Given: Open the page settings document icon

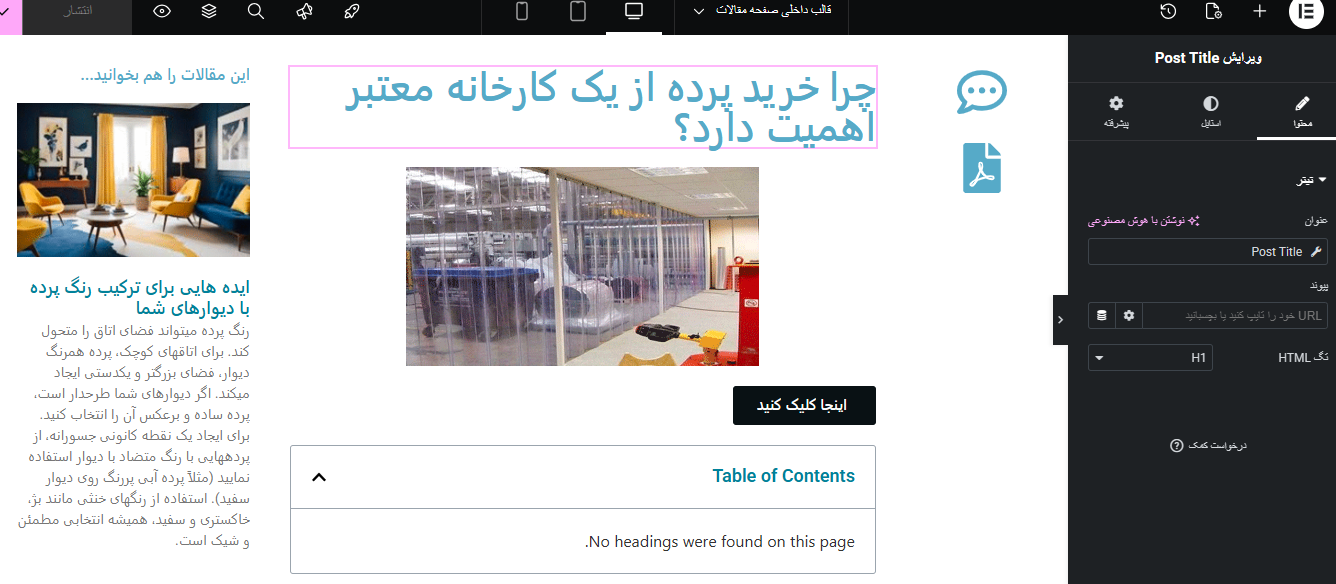Looking at the screenshot, I should point(1213,12).
